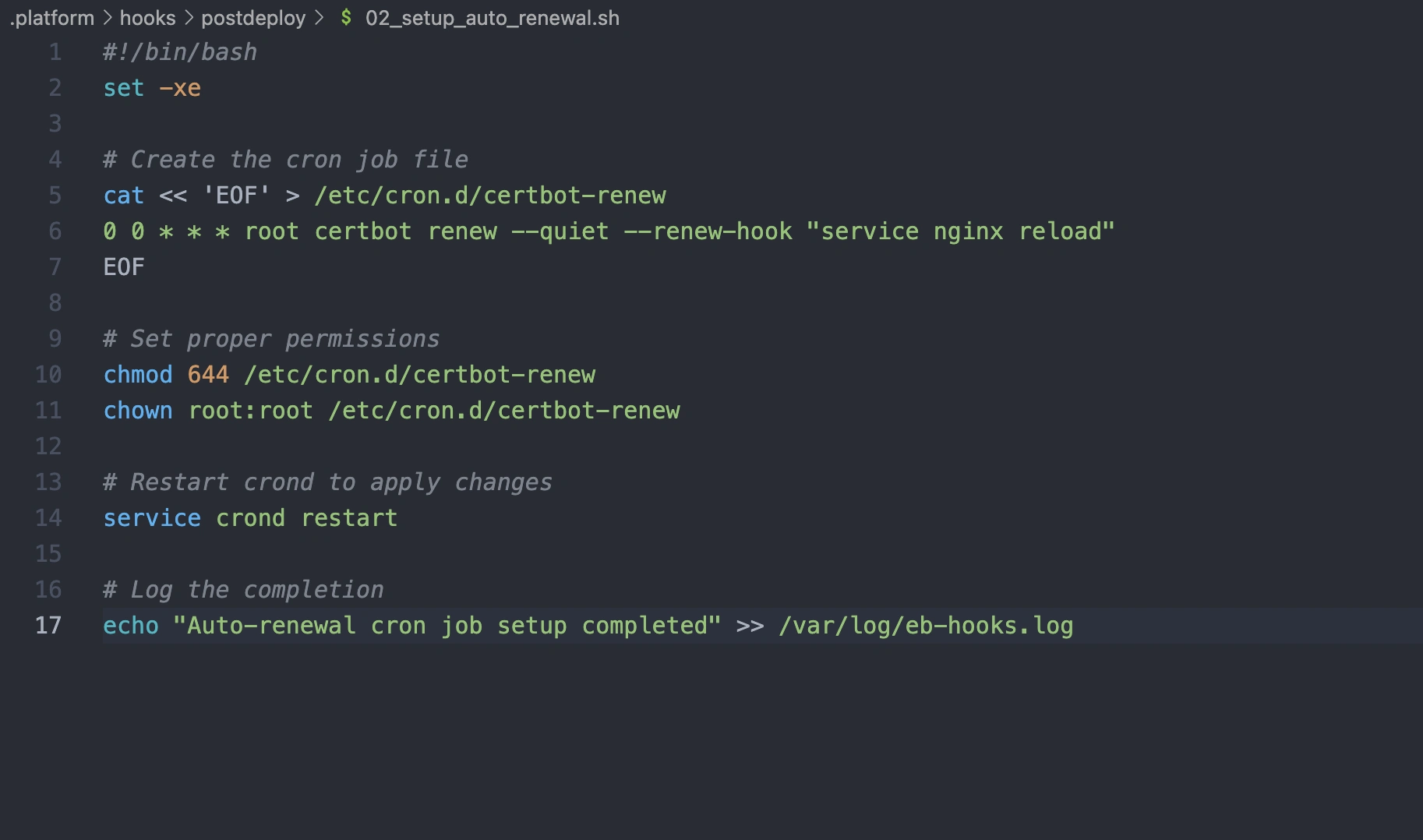1423x840 pixels.
Task: Select the hooks breadcrumb segment
Action: tap(147, 18)
